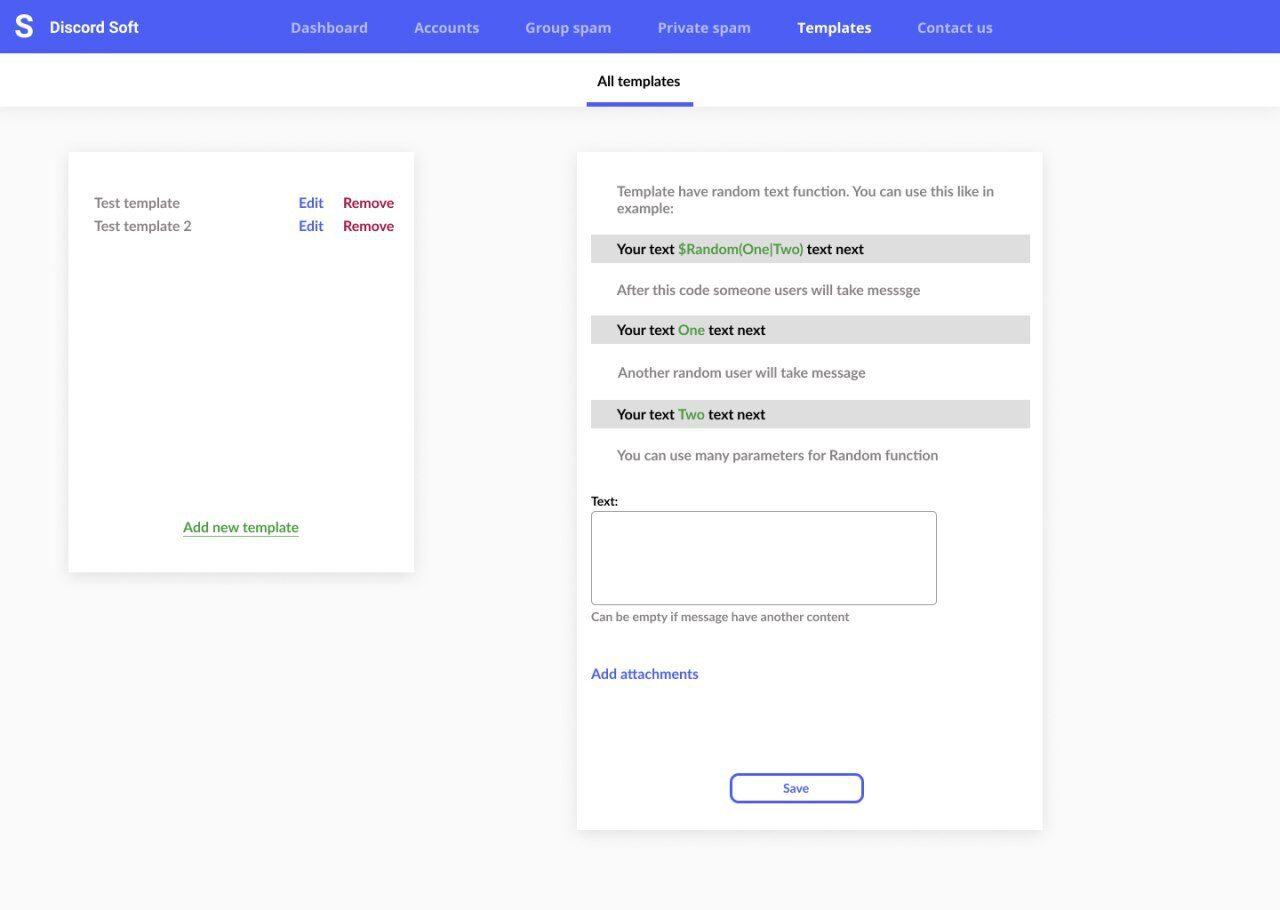Open the Private spam menu item
The image size is (1280, 910).
704,28
